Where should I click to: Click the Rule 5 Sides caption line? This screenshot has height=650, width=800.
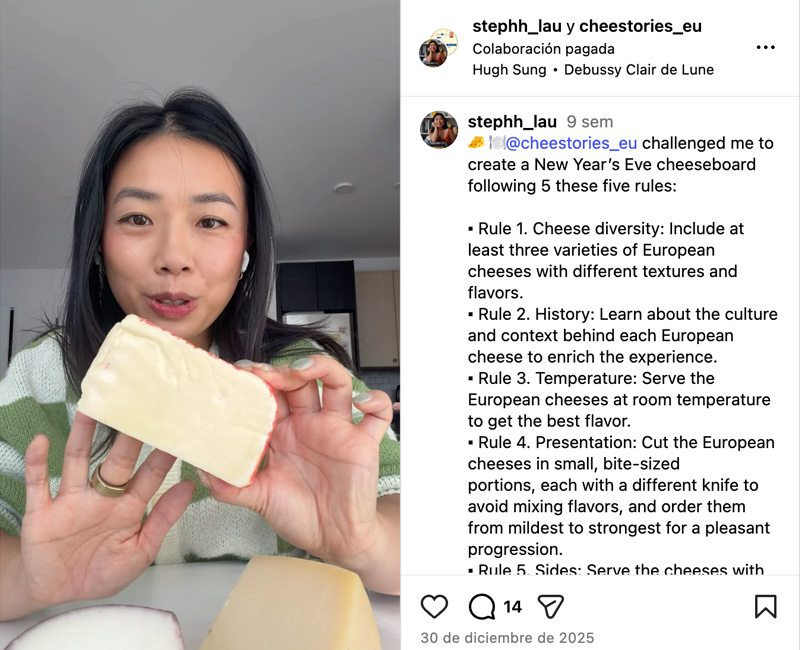coord(616,569)
